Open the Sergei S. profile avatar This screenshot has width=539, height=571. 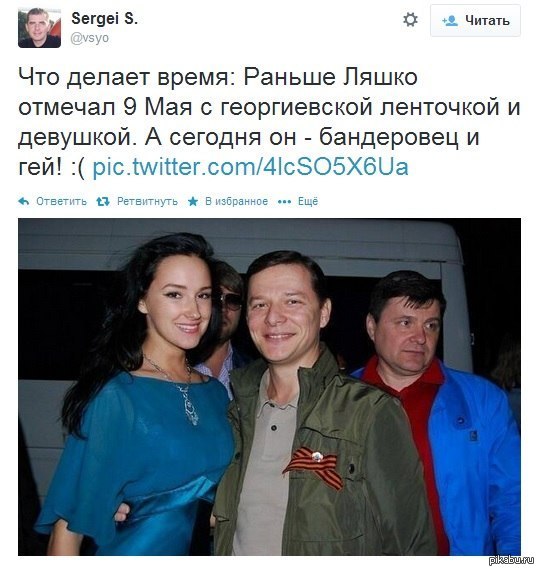[x=39, y=28]
